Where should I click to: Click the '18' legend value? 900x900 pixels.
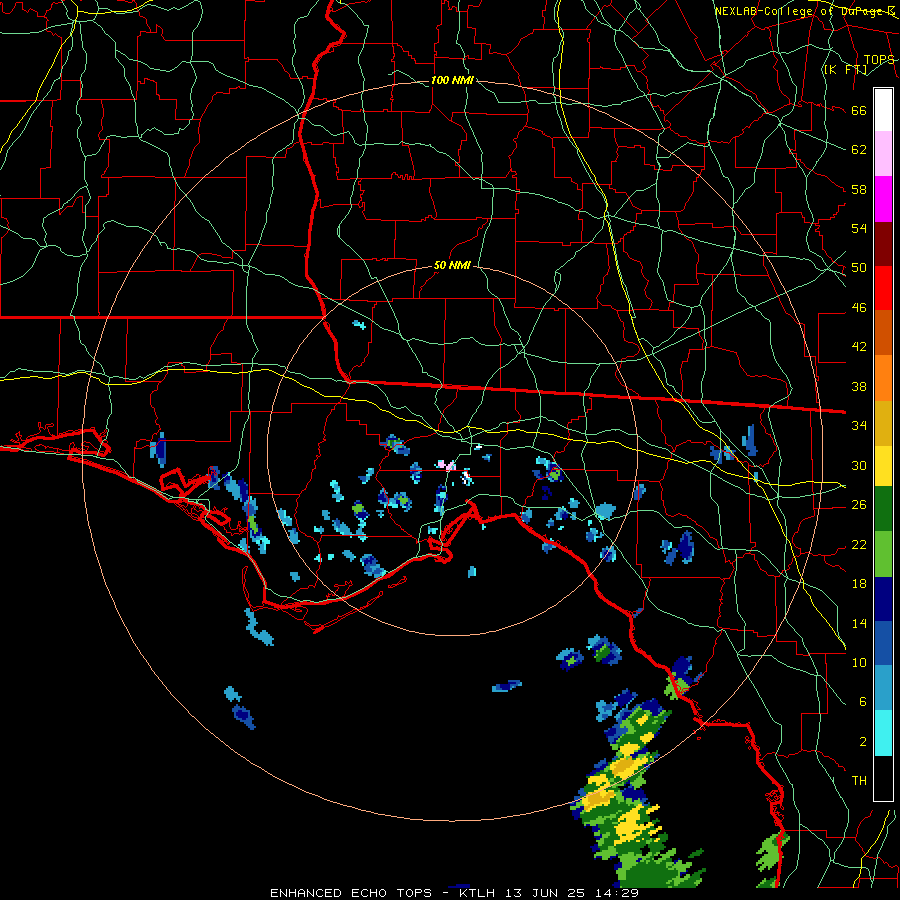[859, 583]
